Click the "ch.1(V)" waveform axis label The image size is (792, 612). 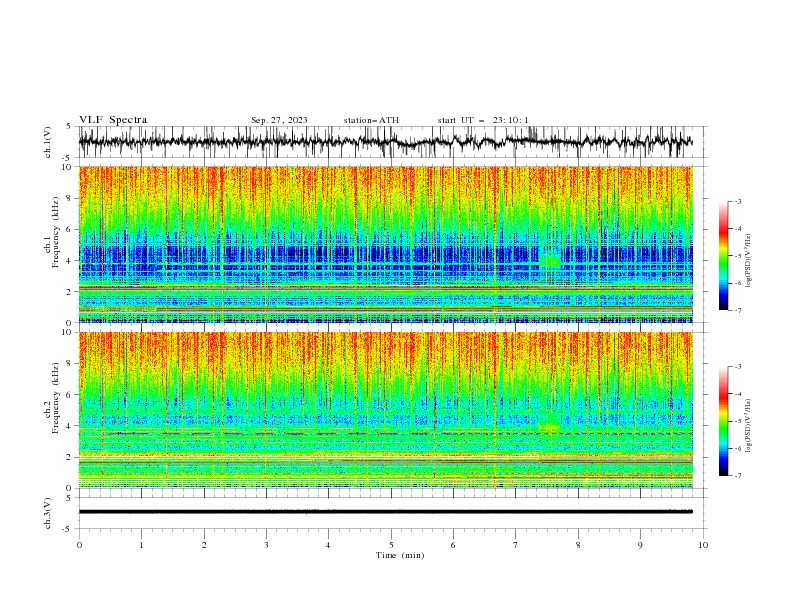[x=48, y=142]
